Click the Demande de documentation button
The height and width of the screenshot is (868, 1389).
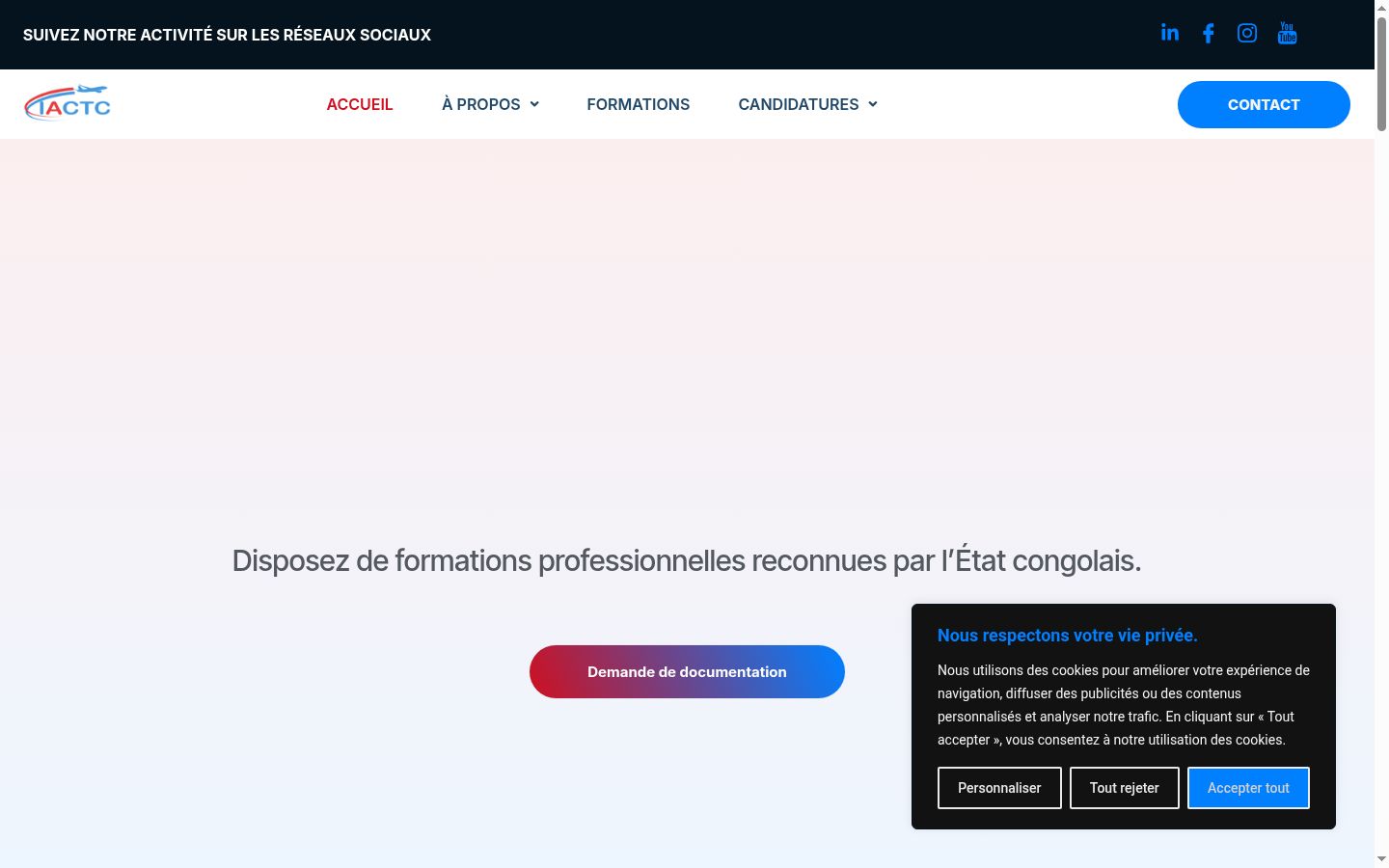(687, 671)
